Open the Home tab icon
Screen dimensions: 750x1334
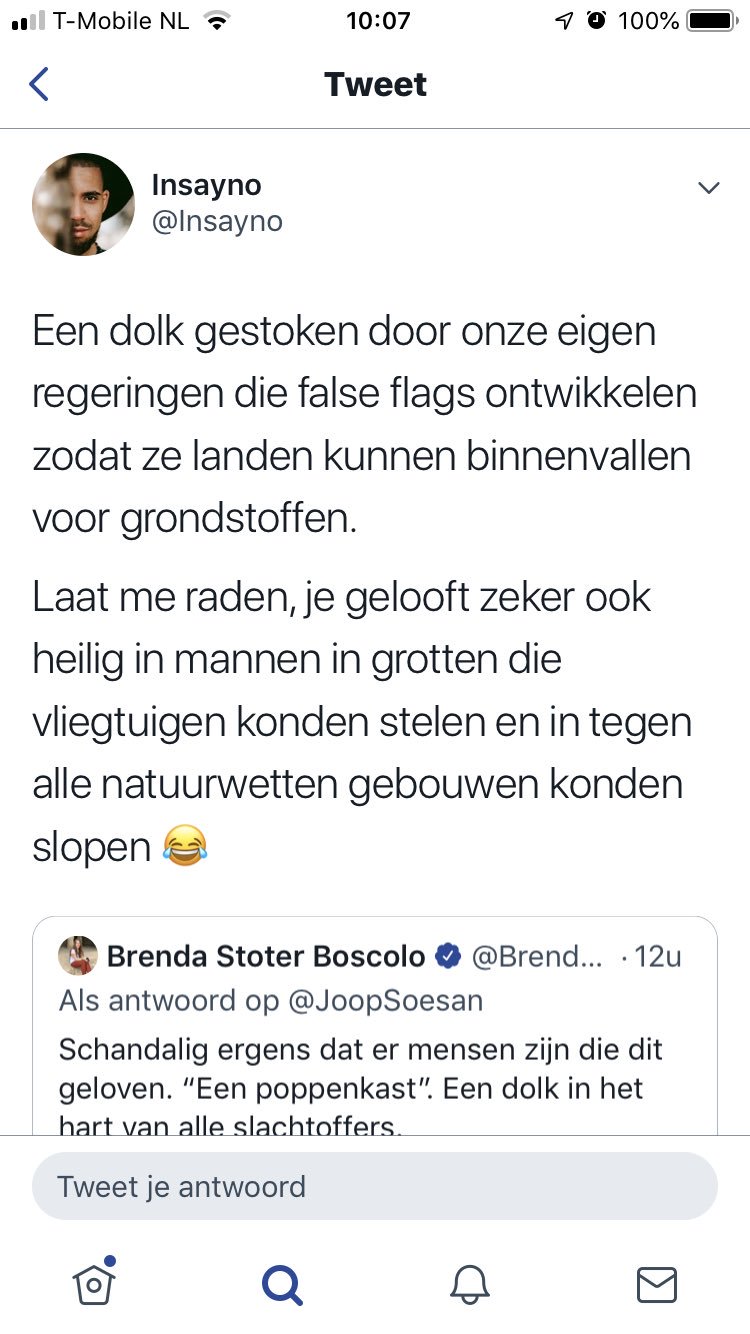(93, 1284)
